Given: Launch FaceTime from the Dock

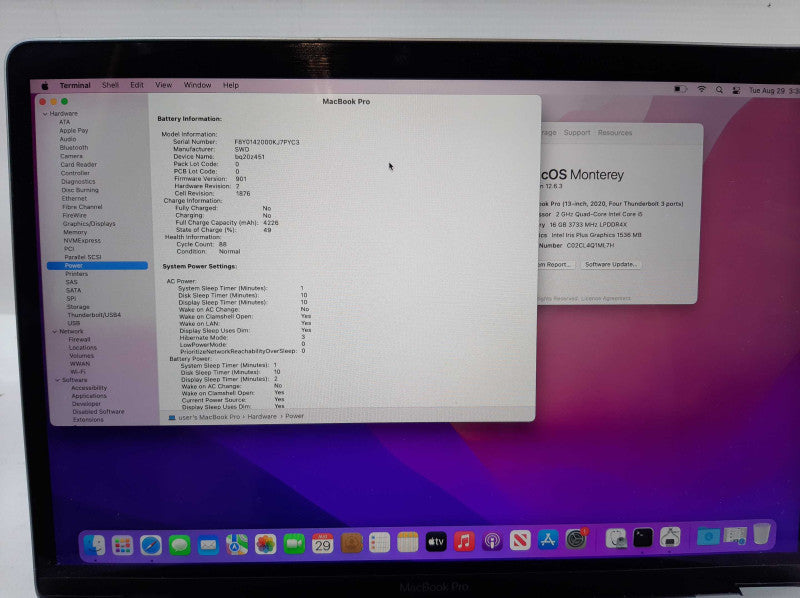Looking at the screenshot, I should pos(294,544).
